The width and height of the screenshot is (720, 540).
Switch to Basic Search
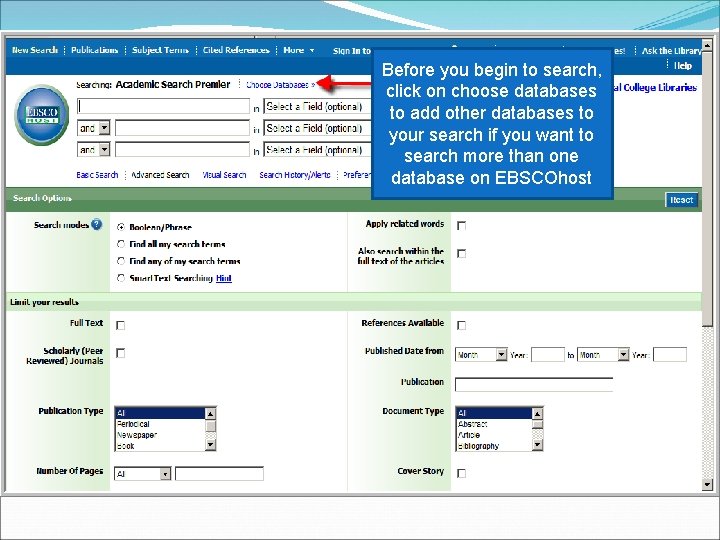click(97, 175)
